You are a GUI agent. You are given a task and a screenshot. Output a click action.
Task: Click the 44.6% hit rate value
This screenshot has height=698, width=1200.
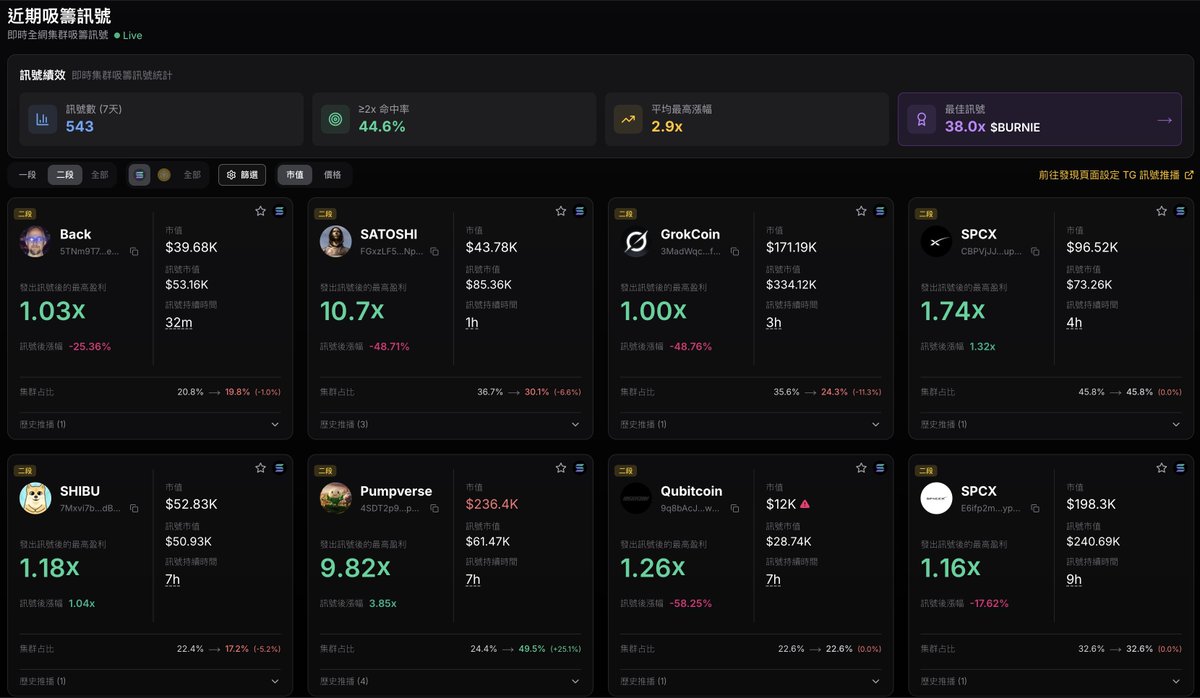[382, 127]
